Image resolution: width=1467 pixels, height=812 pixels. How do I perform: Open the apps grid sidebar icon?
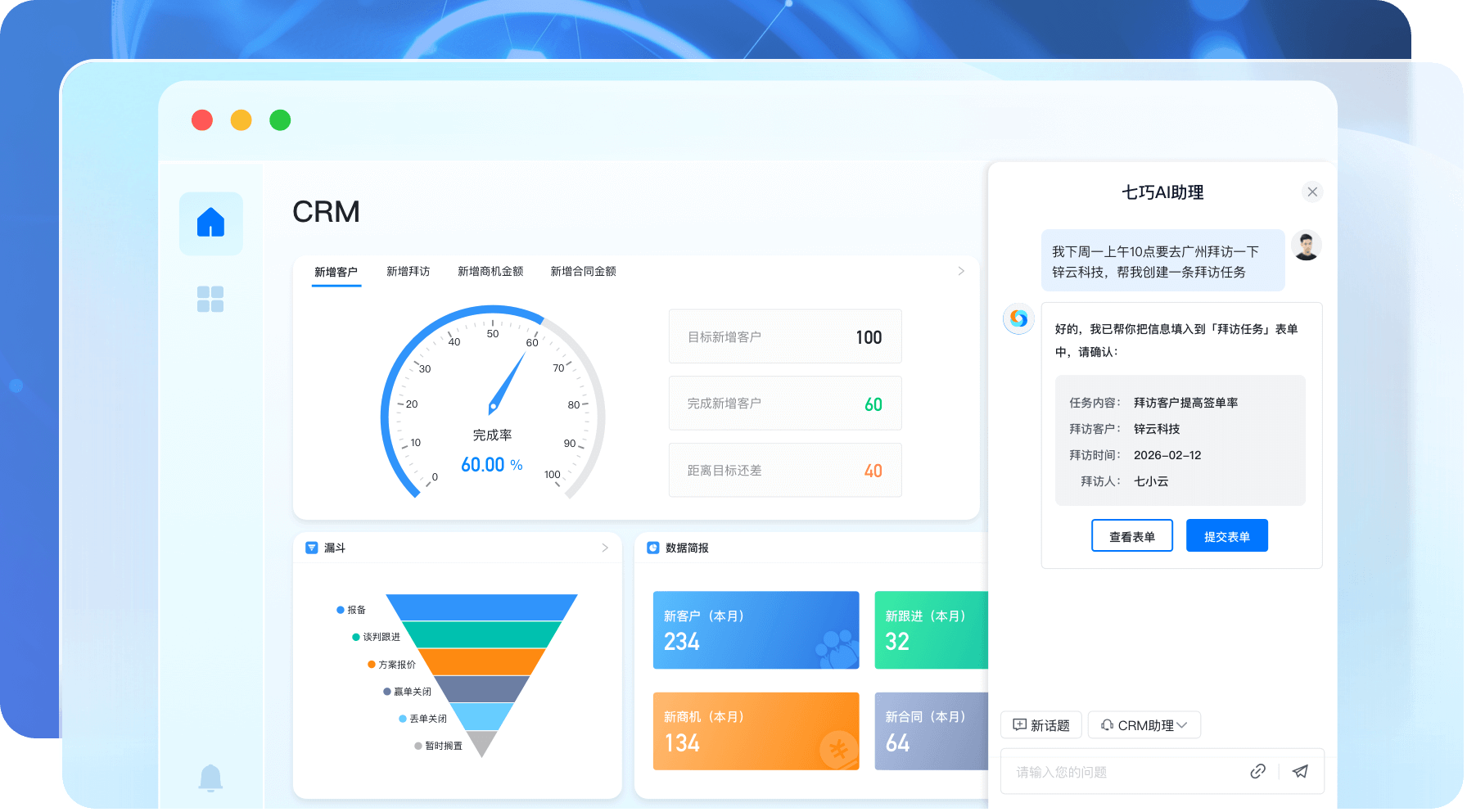click(x=210, y=299)
